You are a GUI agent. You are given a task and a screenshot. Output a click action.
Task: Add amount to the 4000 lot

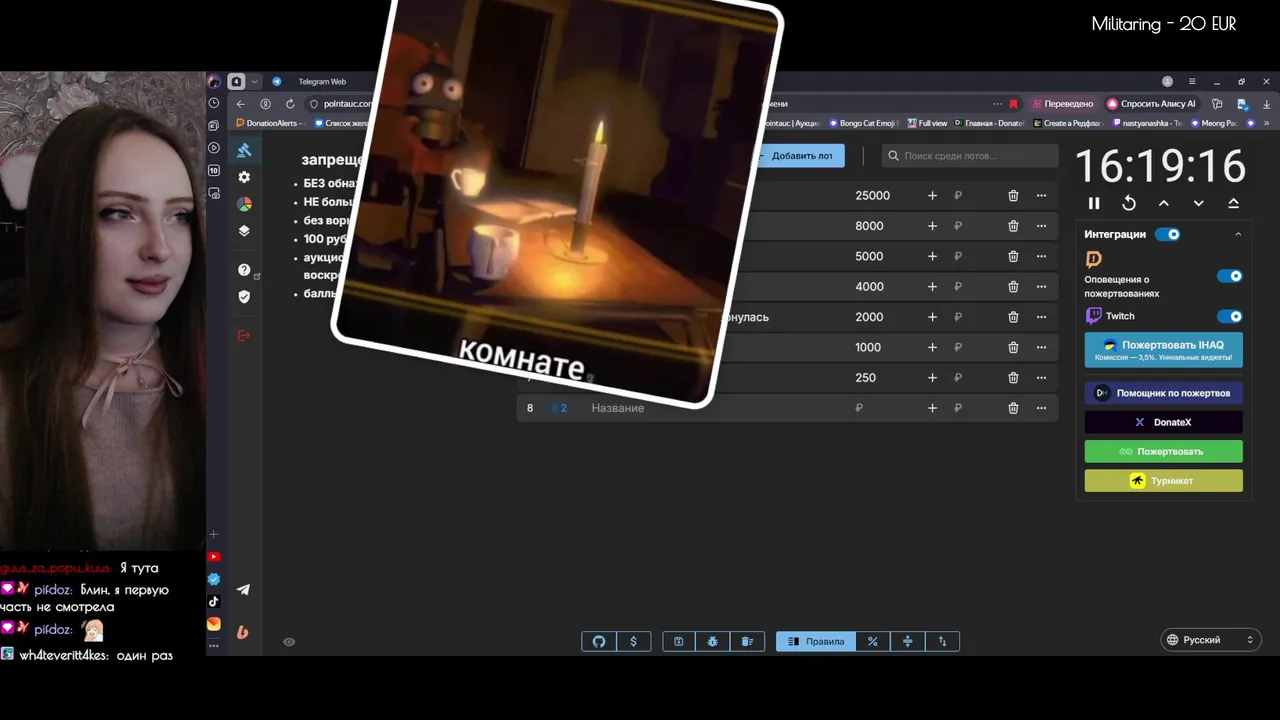(932, 287)
